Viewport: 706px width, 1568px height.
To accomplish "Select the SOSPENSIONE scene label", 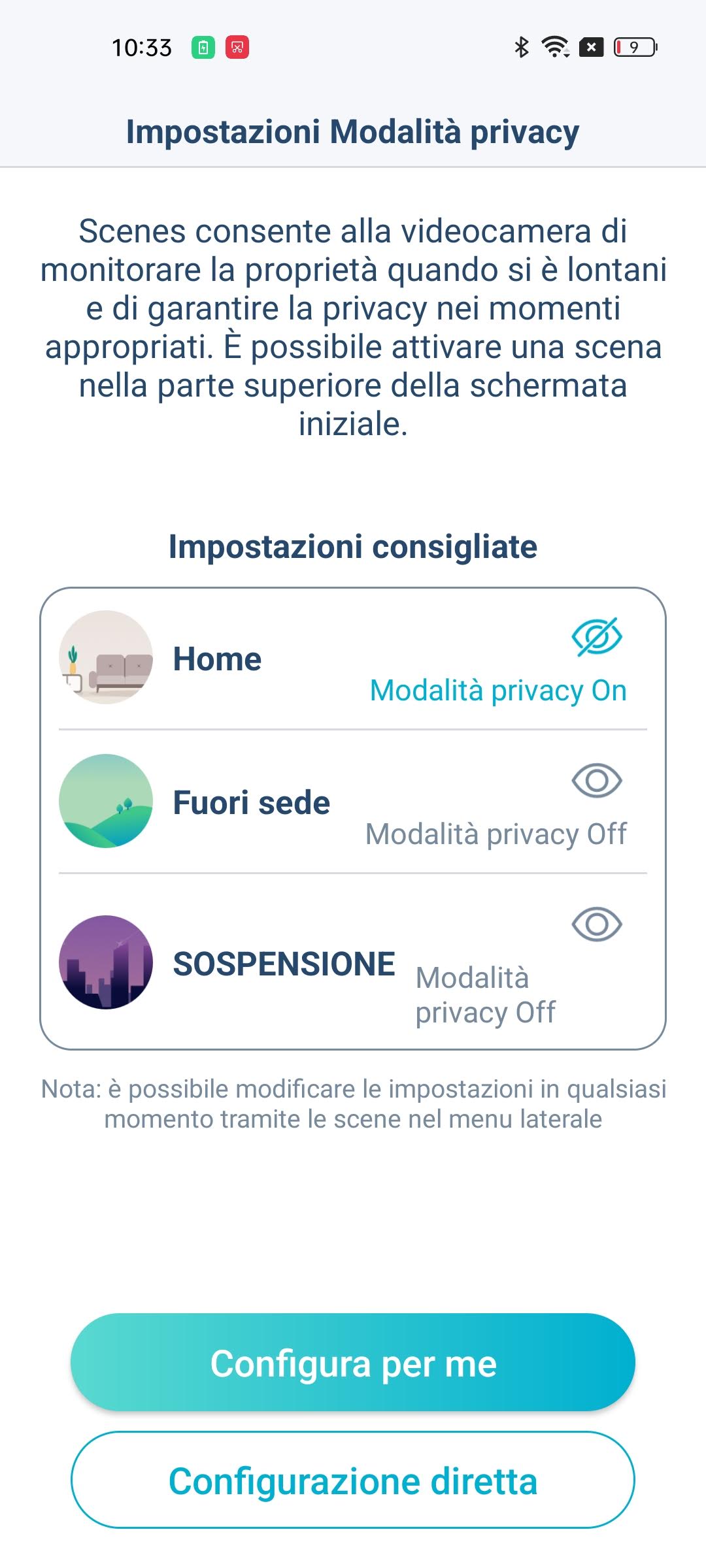I will [x=284, y=964].
